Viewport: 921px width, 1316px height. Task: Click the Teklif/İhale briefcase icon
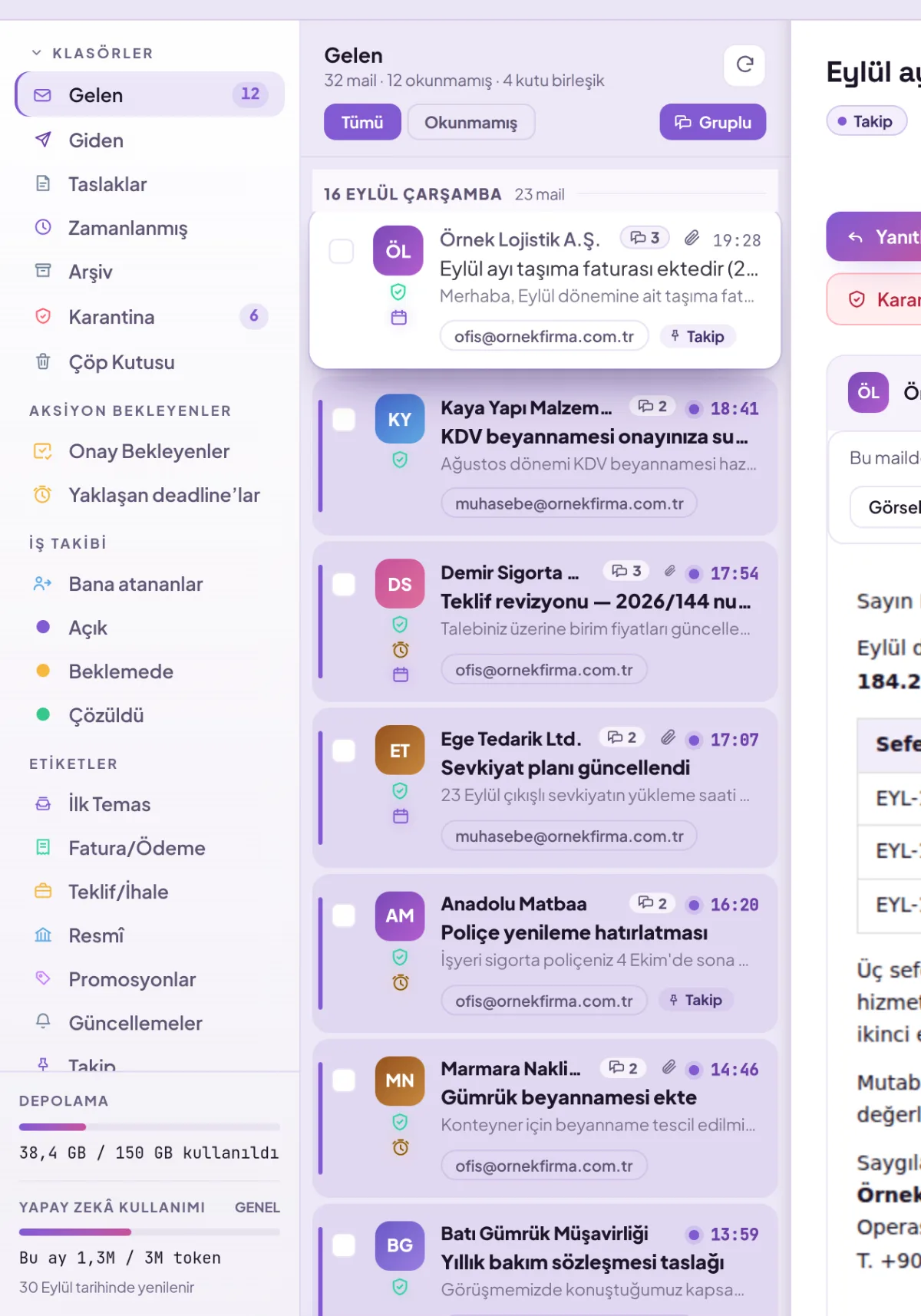pyautogui.click(x=43, y=892)
